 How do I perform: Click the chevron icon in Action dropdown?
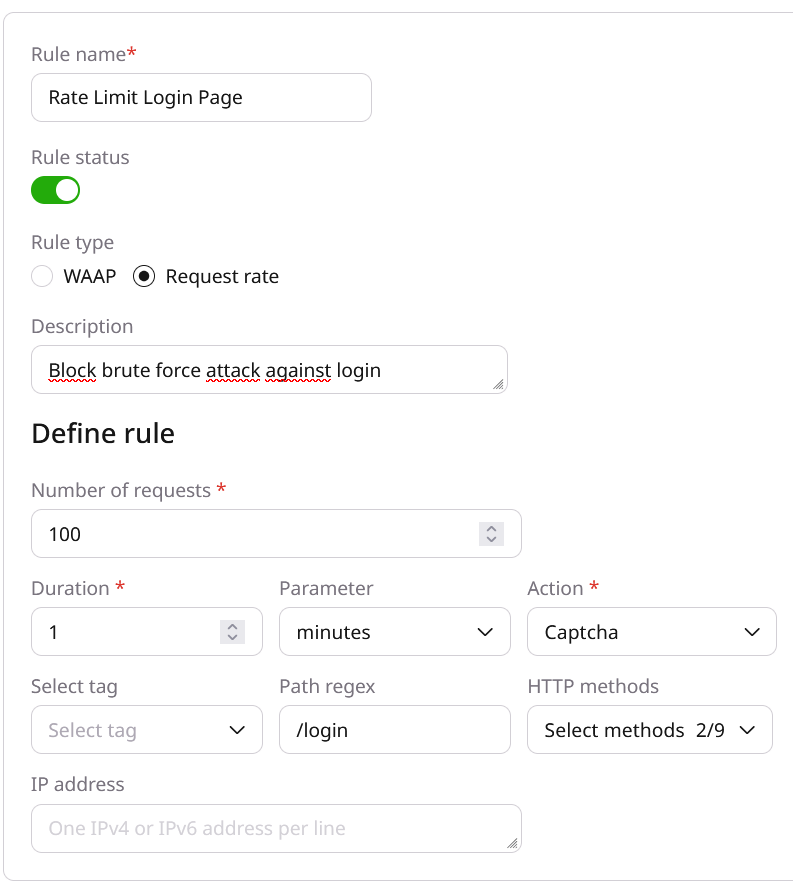point(752,632)
